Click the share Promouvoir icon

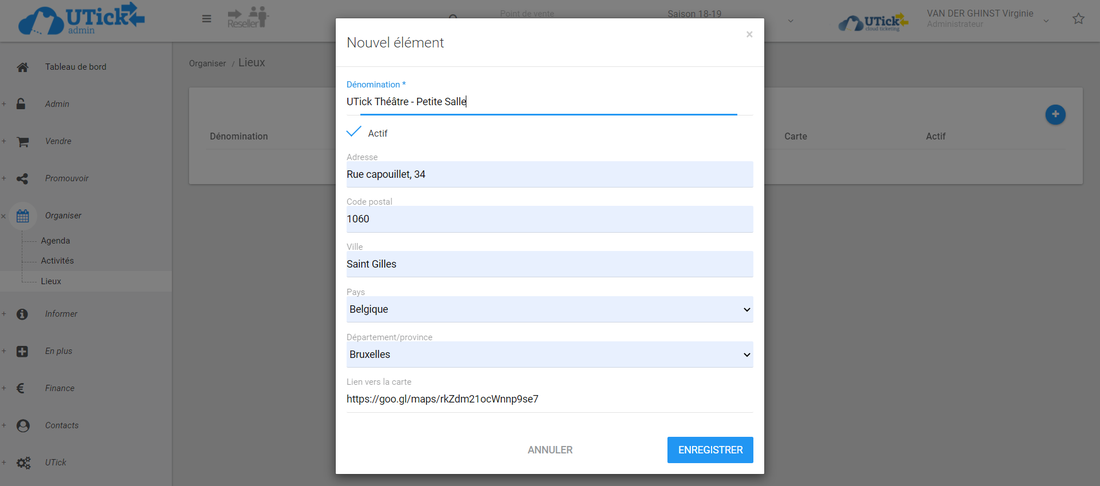[22, 178]
